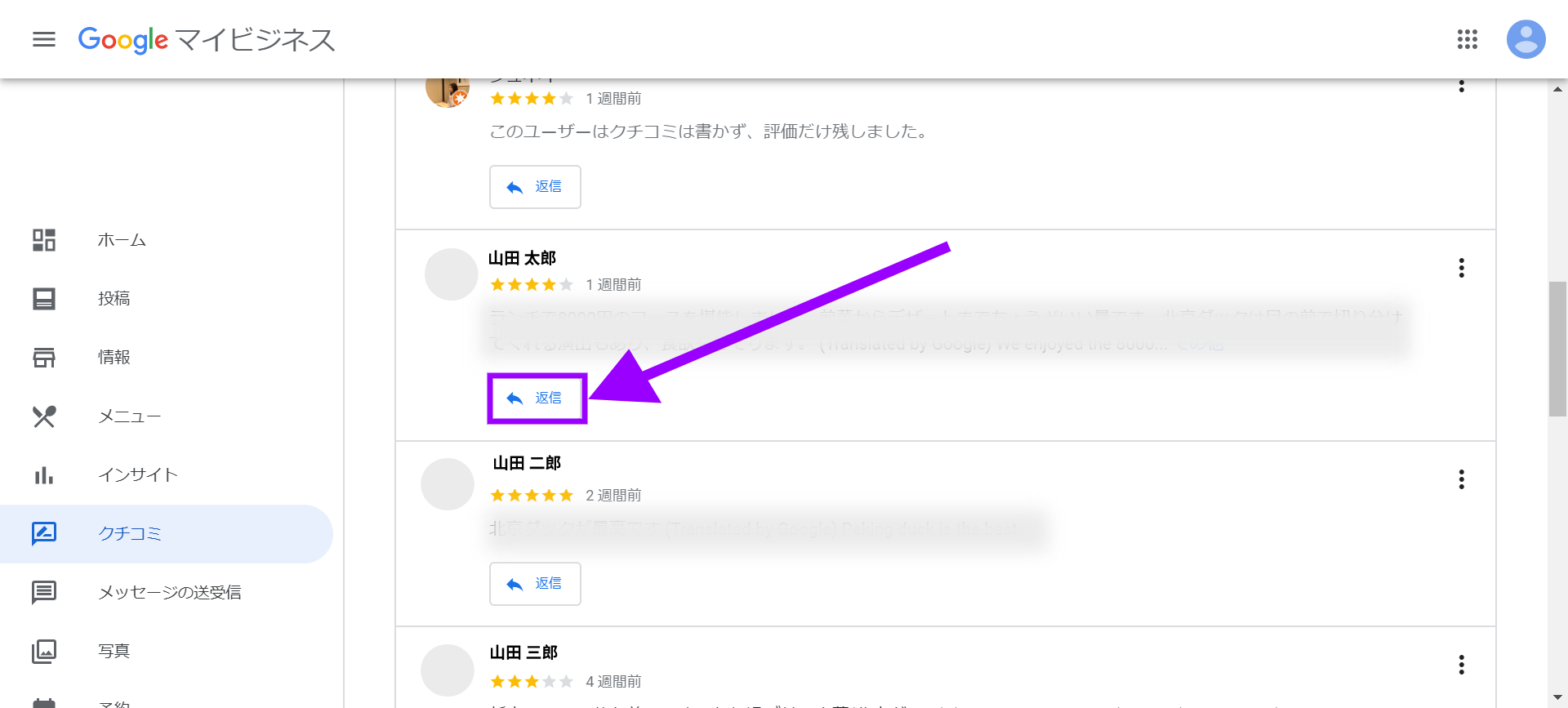
Task: Click the scrollbar up arrow
Action: (1557, 88)
